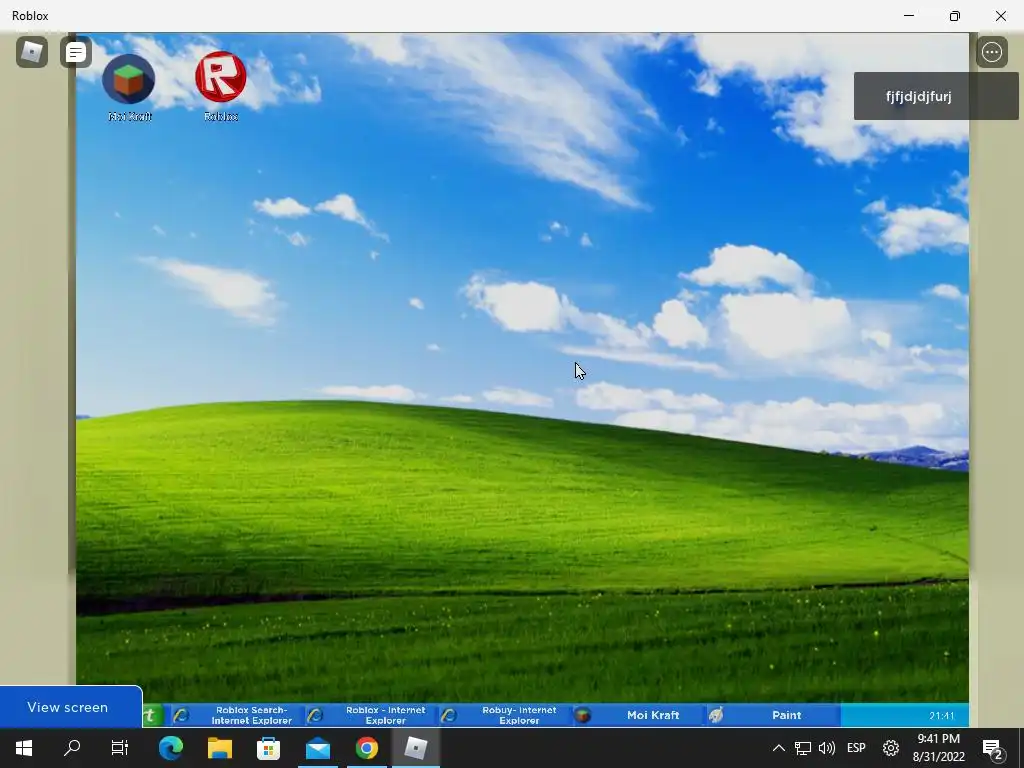Click the in-game 21:41 clock

click(941, 716)
